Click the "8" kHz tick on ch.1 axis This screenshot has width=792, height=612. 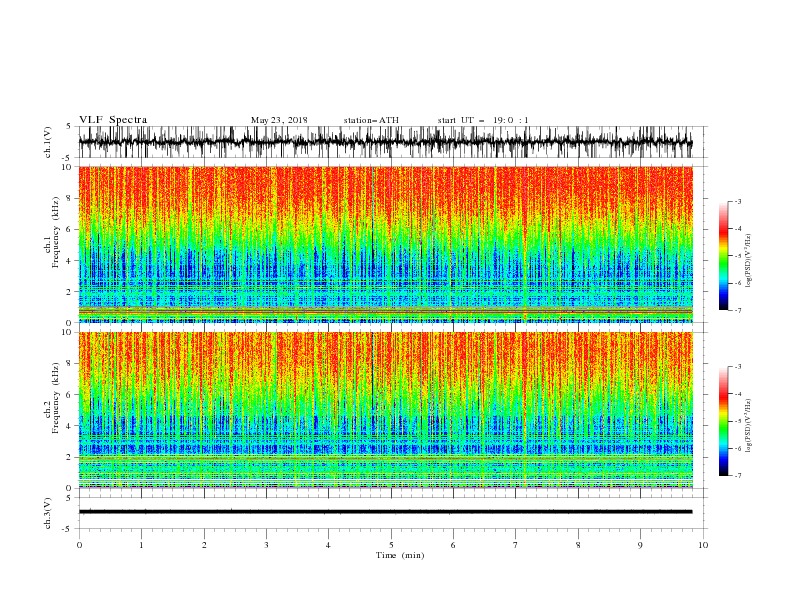(x=70, y=198)
